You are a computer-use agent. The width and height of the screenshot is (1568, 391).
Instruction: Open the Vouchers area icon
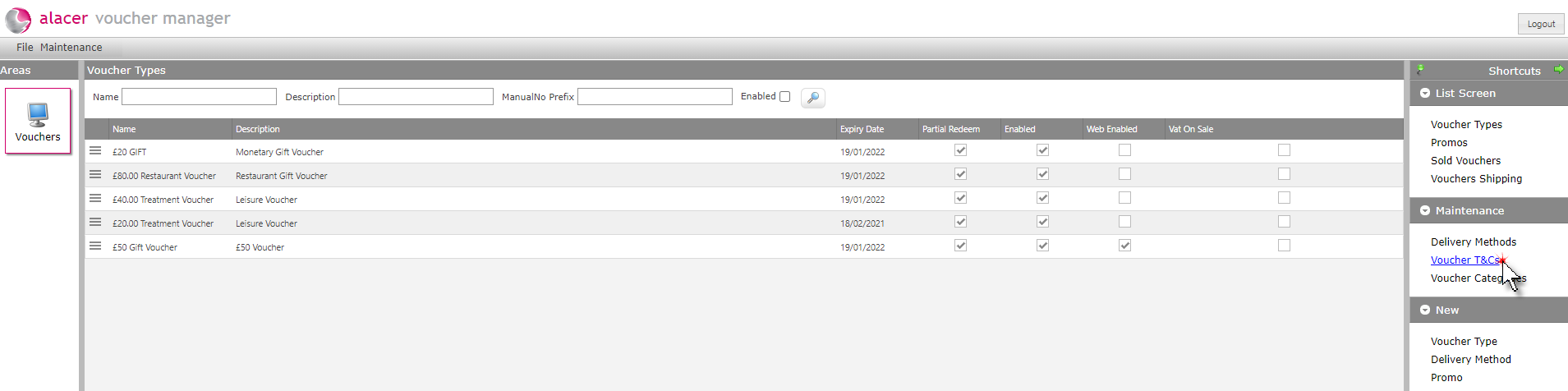click(38, 121)
